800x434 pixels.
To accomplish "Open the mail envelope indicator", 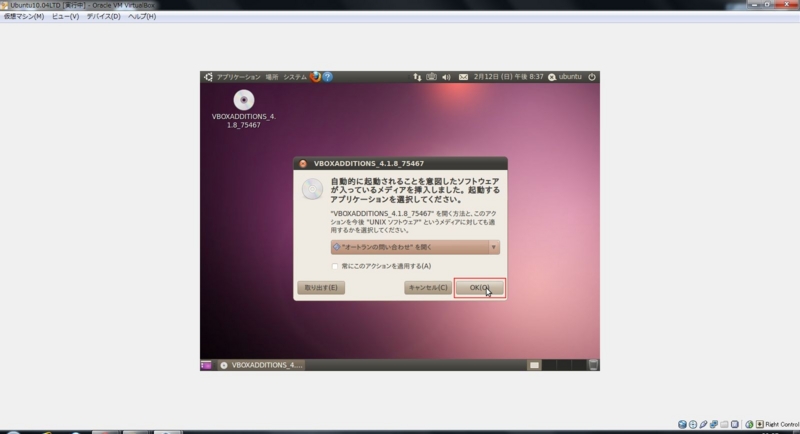I will (463, 77).
